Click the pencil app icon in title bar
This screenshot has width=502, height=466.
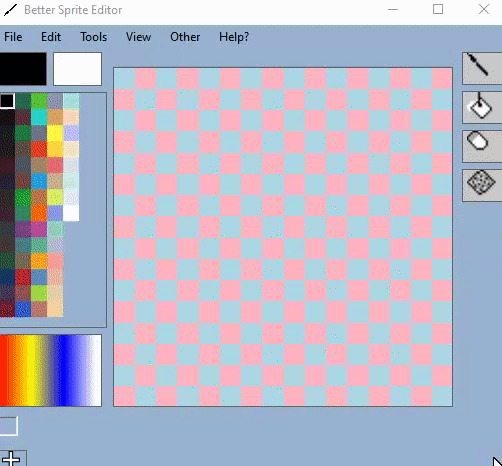[10, 10]
